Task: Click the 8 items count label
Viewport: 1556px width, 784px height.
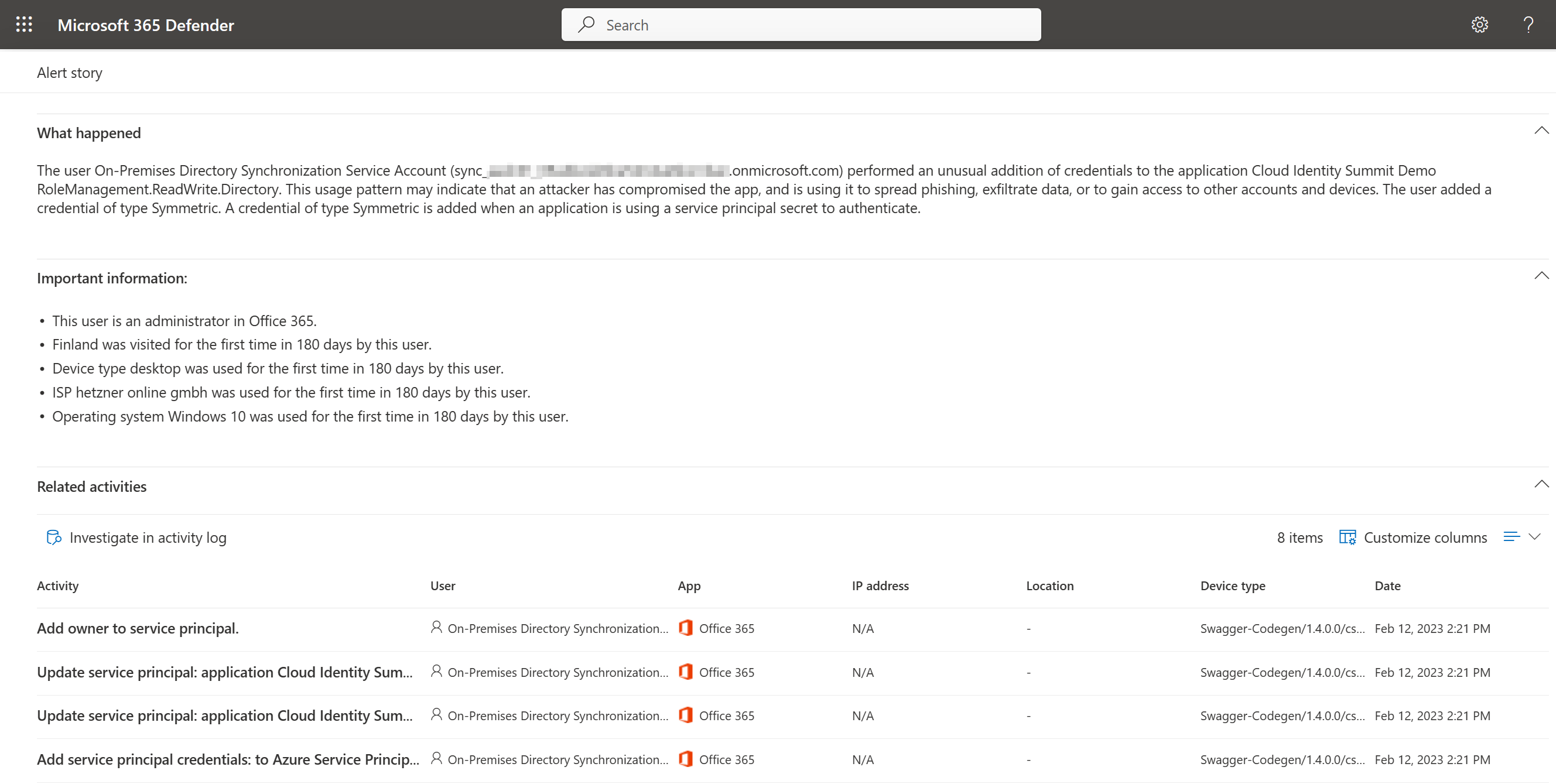Action: coord(1299,537)
